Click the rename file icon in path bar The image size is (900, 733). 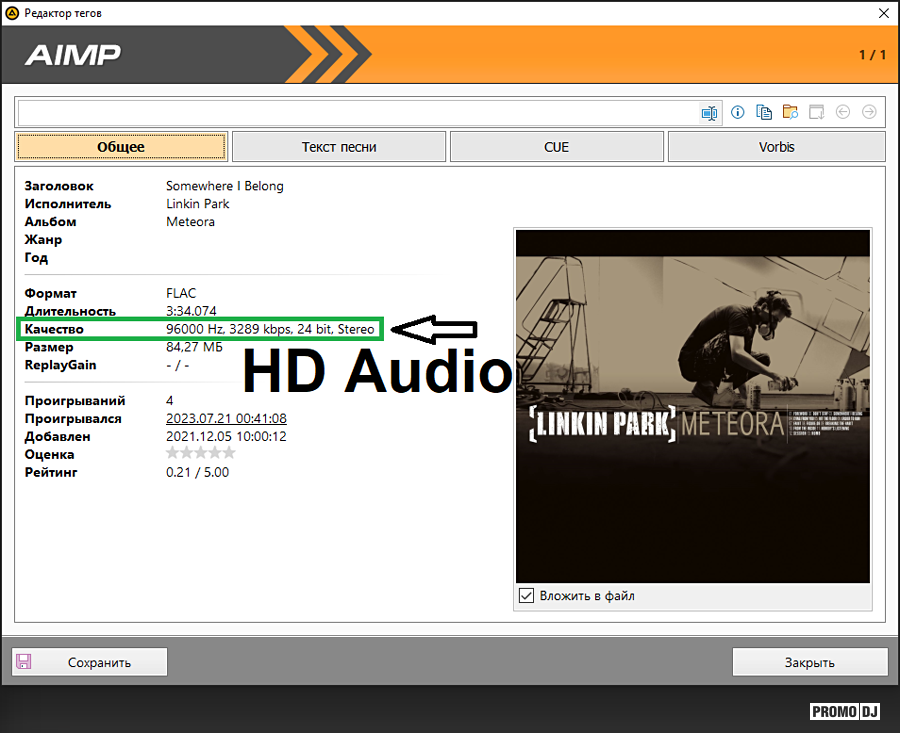(709, 113)
